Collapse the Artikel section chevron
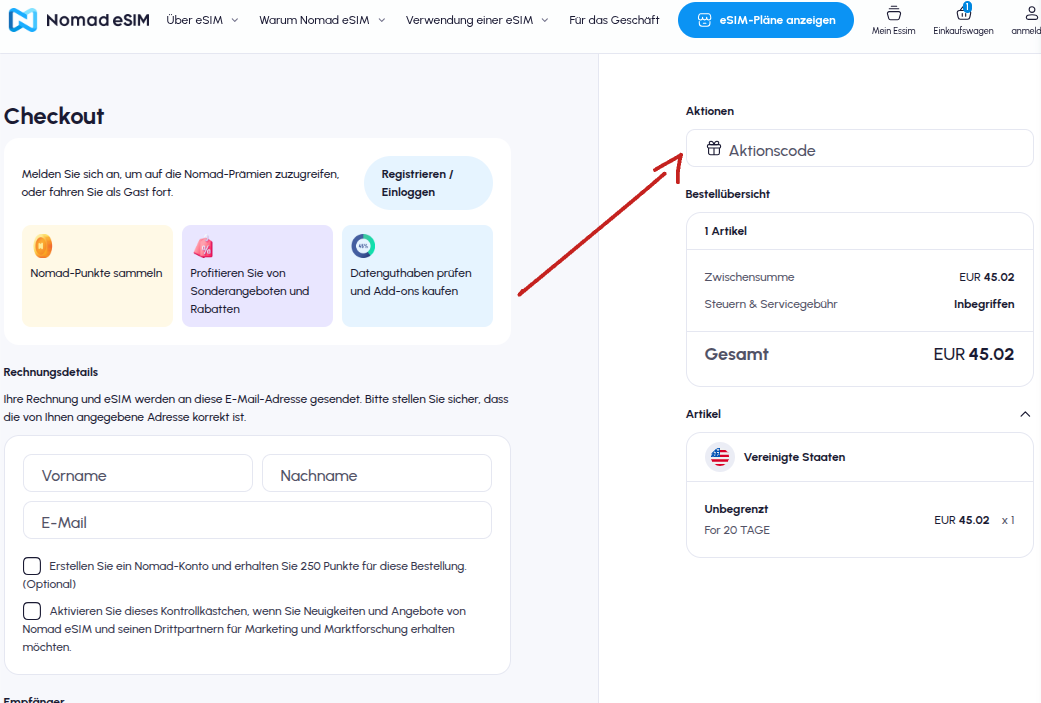Screen dimensions: 1041x703 click(x=1025, y=414)
